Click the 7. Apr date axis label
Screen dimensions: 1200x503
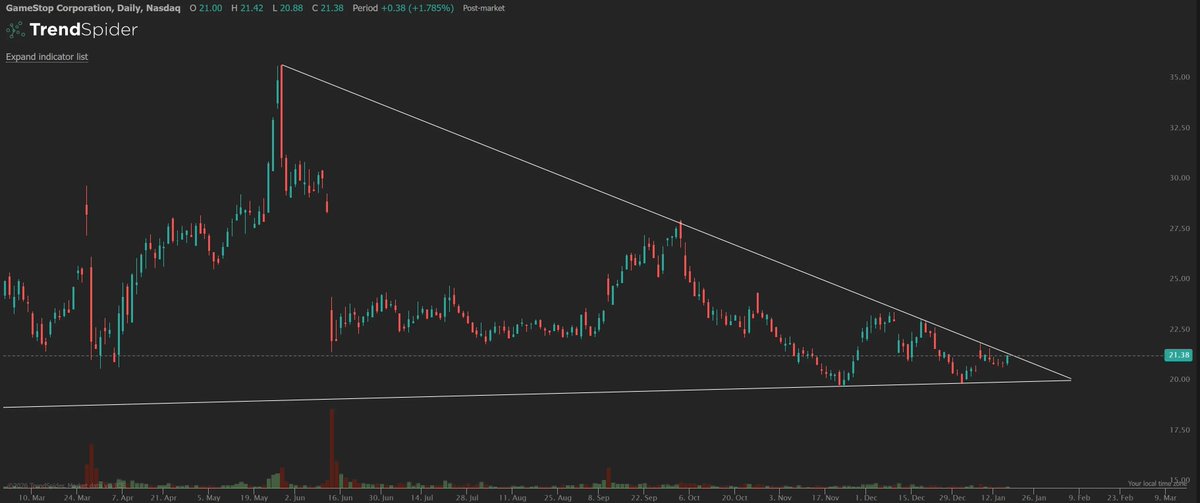120,496
